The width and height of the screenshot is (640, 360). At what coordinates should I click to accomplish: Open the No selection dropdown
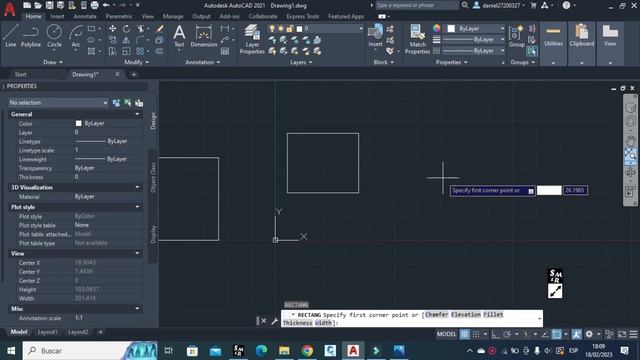58,103
